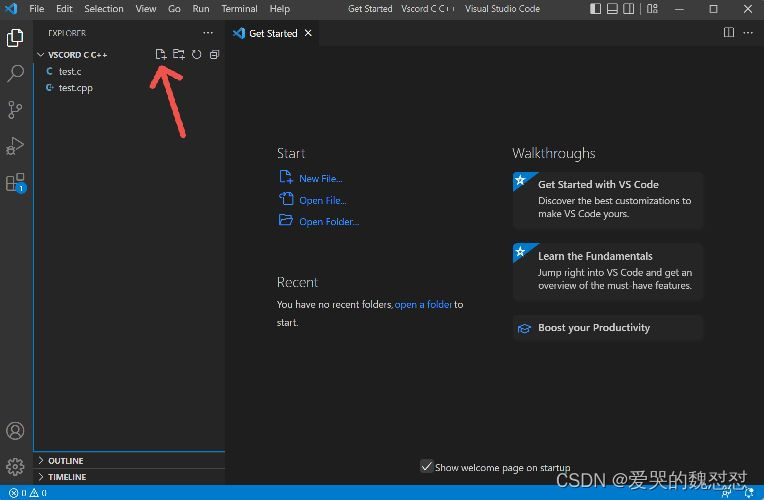
Task: Open the Selection menu
Action: pyautogui.click(x=104, y=9)
